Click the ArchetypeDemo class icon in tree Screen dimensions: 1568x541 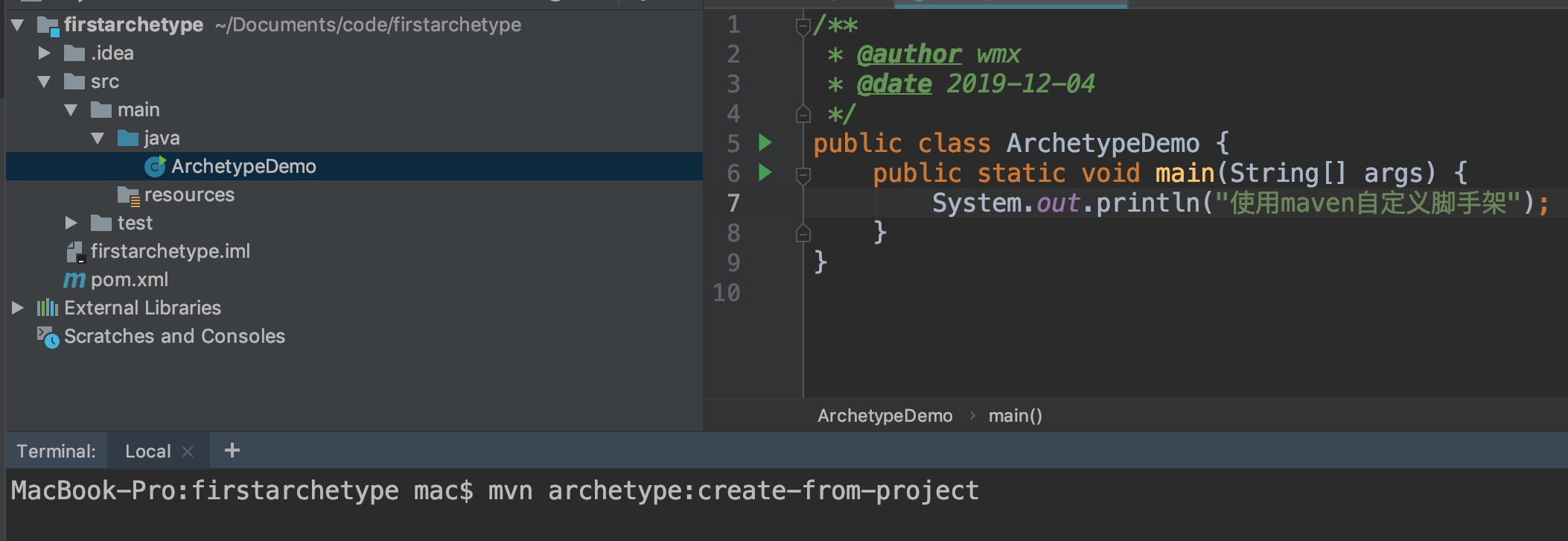[155, 167]
